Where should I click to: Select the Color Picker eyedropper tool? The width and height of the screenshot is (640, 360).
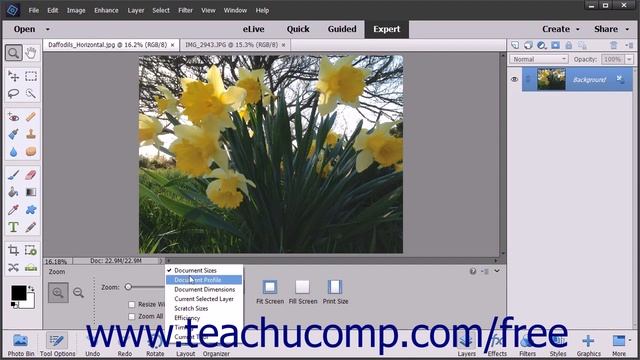tap(13, 210)
